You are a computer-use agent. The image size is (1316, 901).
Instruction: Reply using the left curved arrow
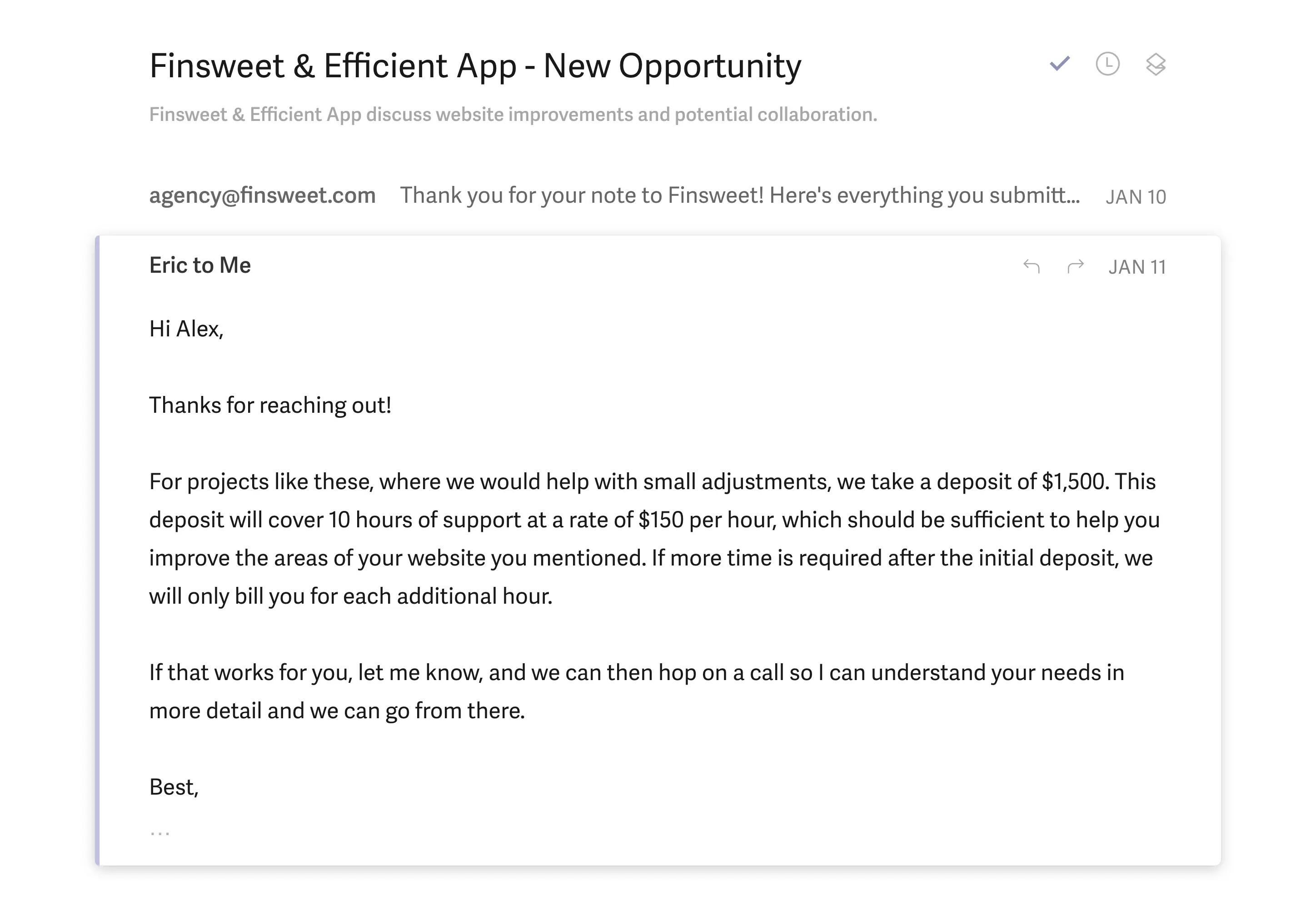(x=1031, y=266)
